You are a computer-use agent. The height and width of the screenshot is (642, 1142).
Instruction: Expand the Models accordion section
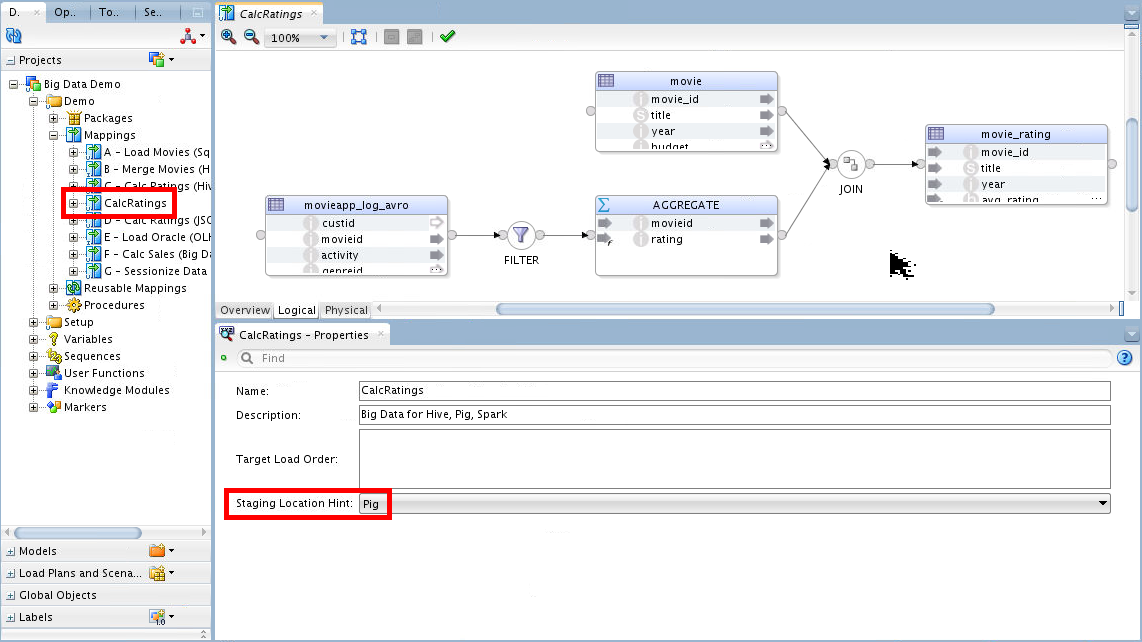tap(11, 552)
